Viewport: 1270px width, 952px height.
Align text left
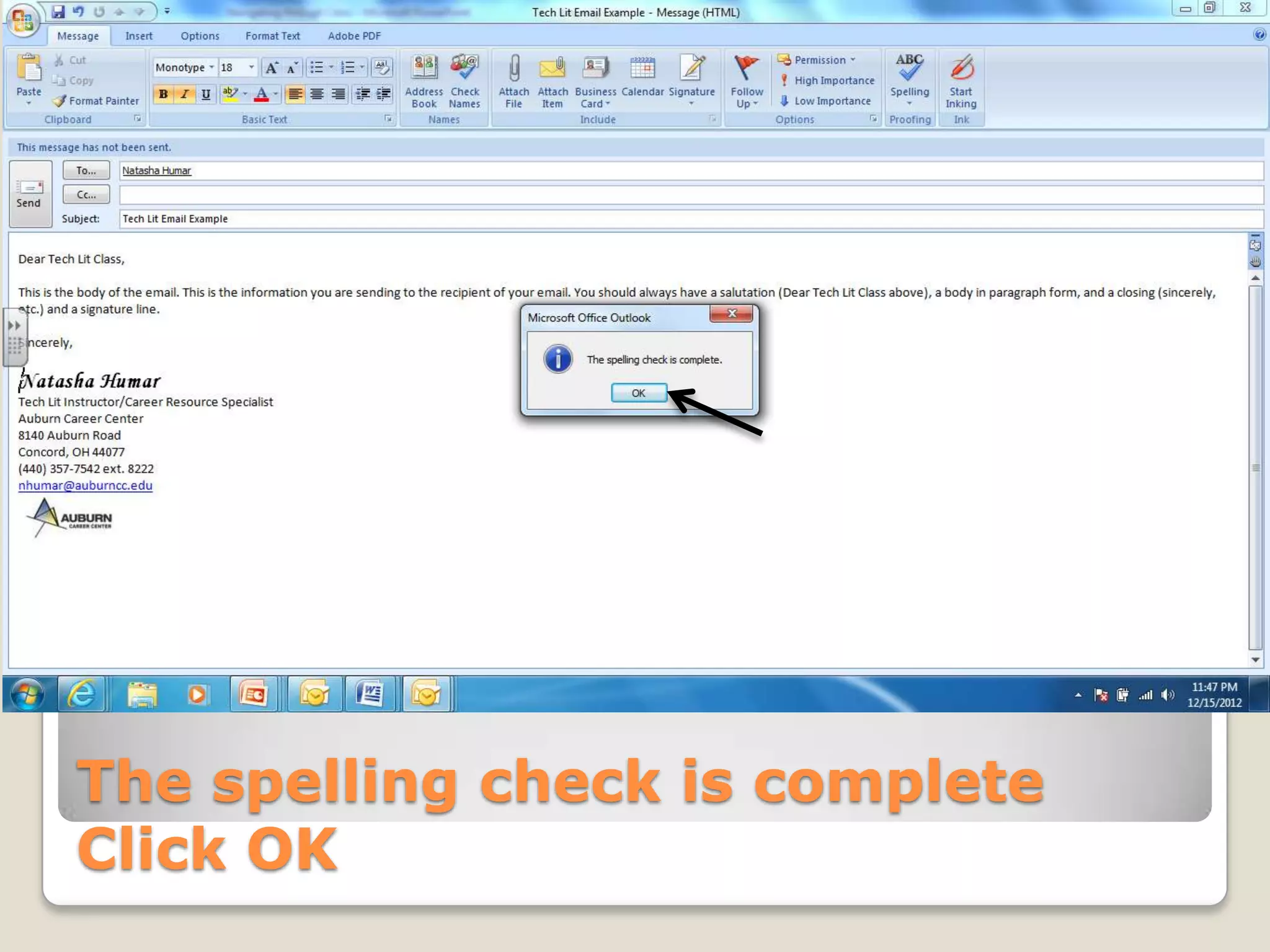[295, 94]
